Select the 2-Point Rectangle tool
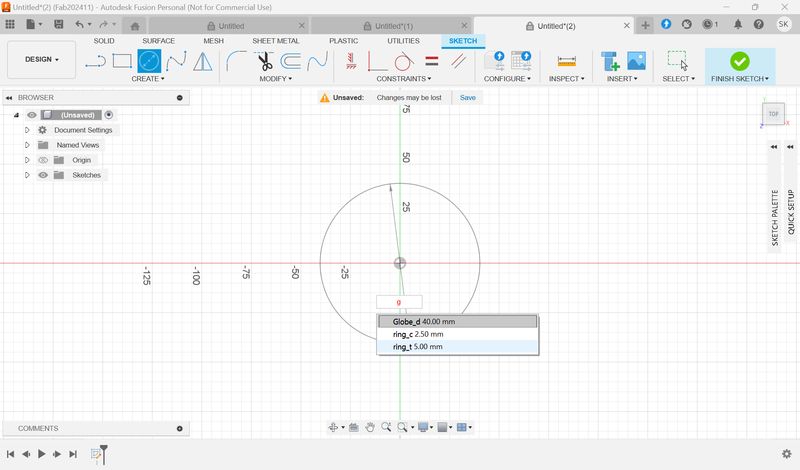 pyautogui.click(x=122, y=61)
